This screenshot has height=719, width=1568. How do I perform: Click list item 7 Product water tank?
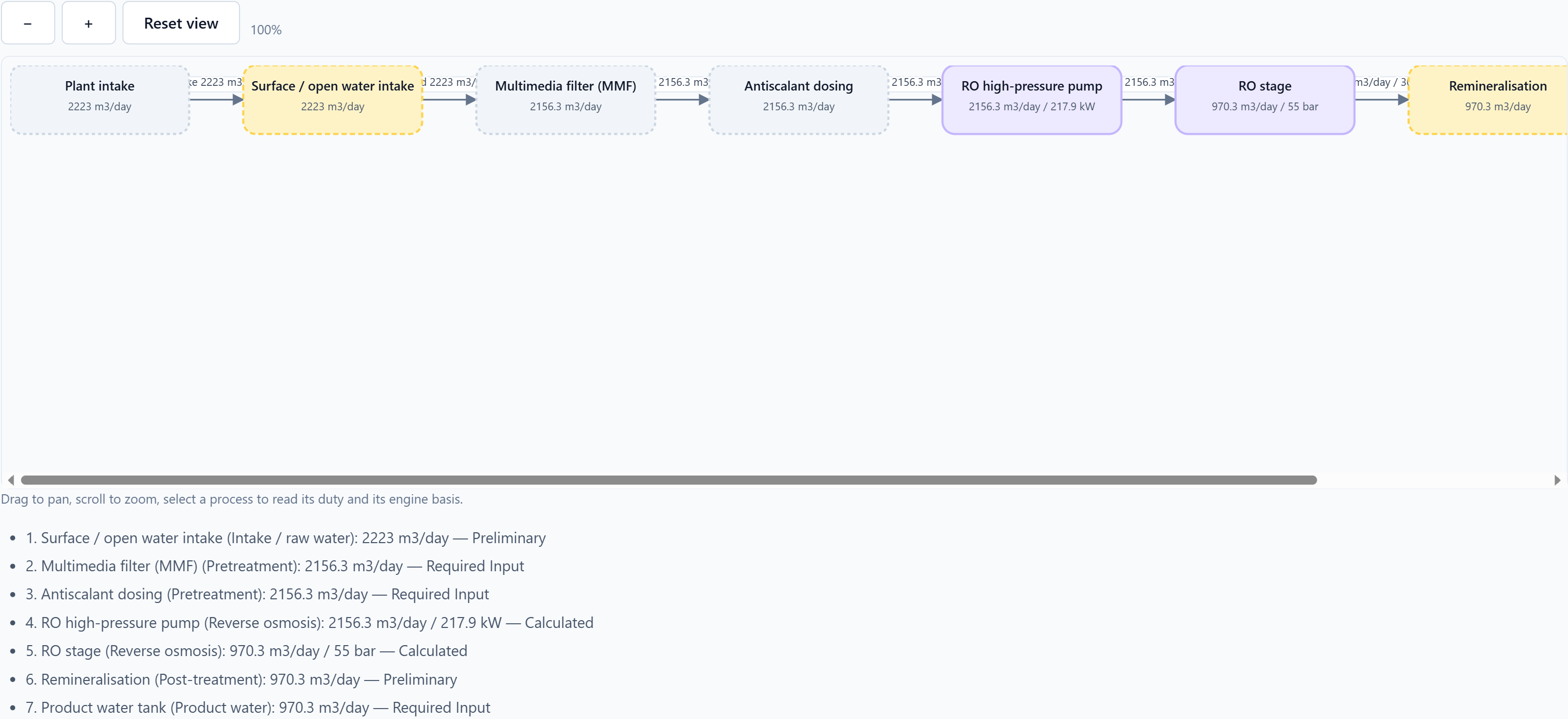tap(258, 708)
